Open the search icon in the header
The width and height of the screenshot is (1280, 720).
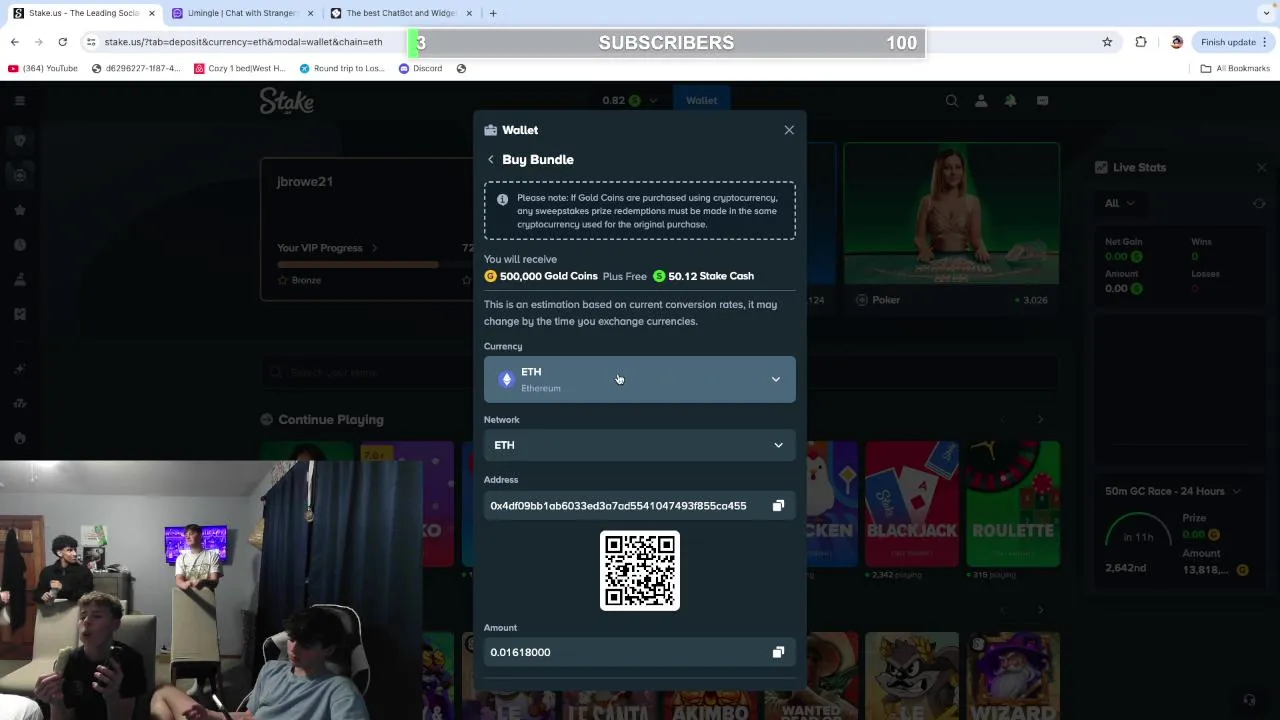click(x=952, y=100)
